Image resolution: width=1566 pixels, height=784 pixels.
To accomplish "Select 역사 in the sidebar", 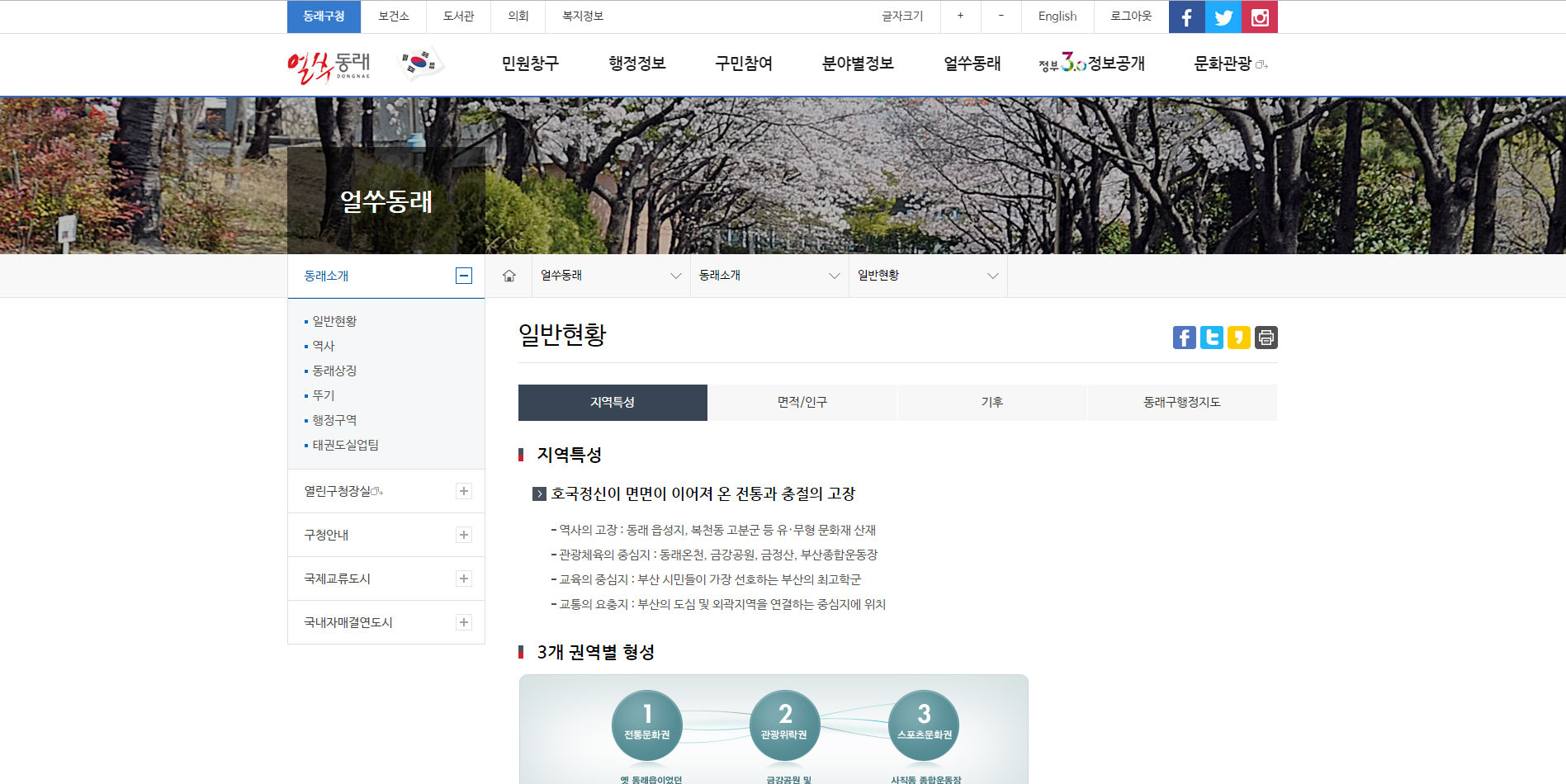I will [324, 346].
